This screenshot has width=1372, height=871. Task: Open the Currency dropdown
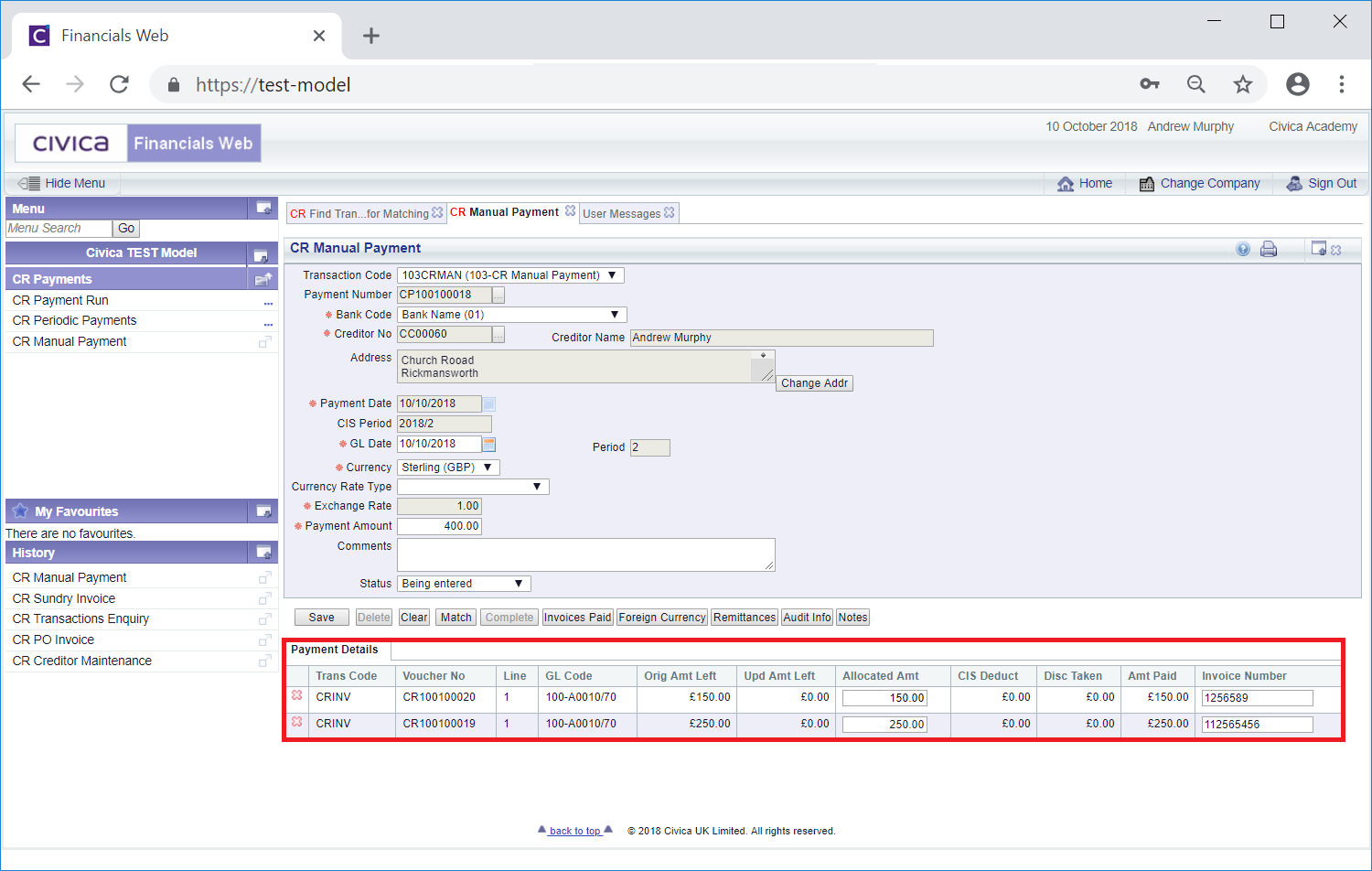[x=448, y=468]
